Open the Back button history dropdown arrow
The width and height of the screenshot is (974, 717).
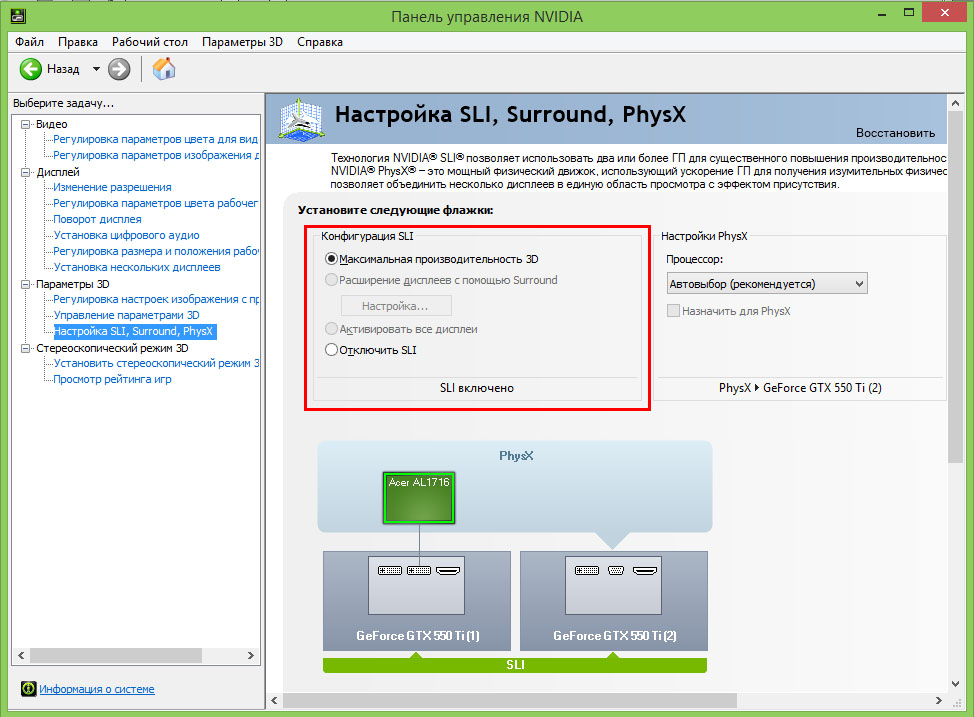point(97,69)
